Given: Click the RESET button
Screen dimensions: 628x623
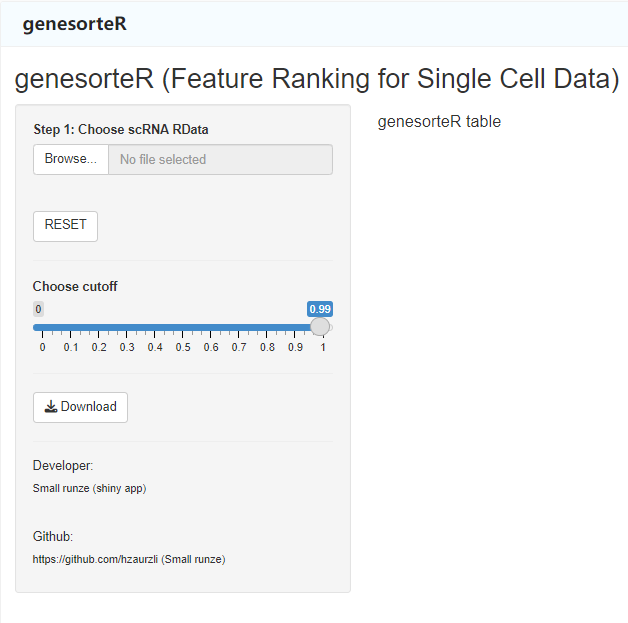Looking at the screenshot, I should tap(65, 226).
